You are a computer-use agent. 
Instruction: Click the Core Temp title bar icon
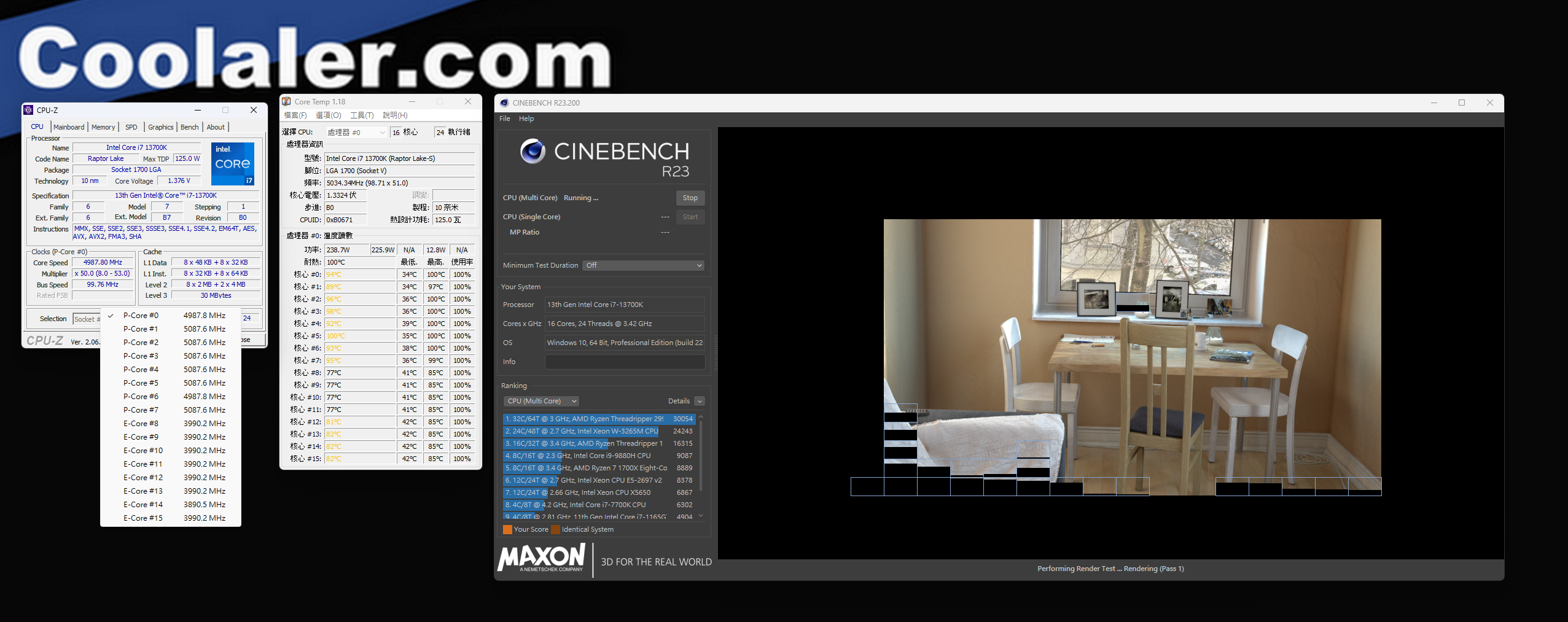286,101
